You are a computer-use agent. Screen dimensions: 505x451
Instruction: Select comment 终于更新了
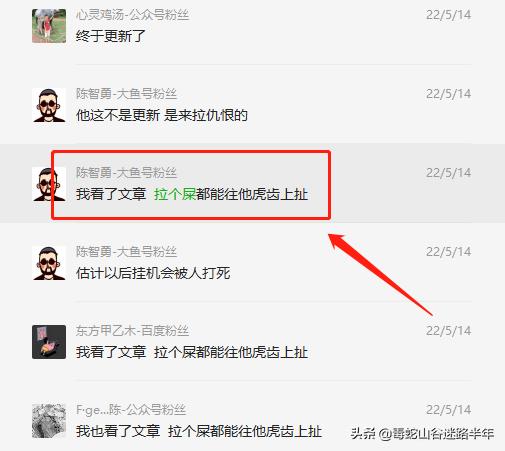click(x=111, y=36)
